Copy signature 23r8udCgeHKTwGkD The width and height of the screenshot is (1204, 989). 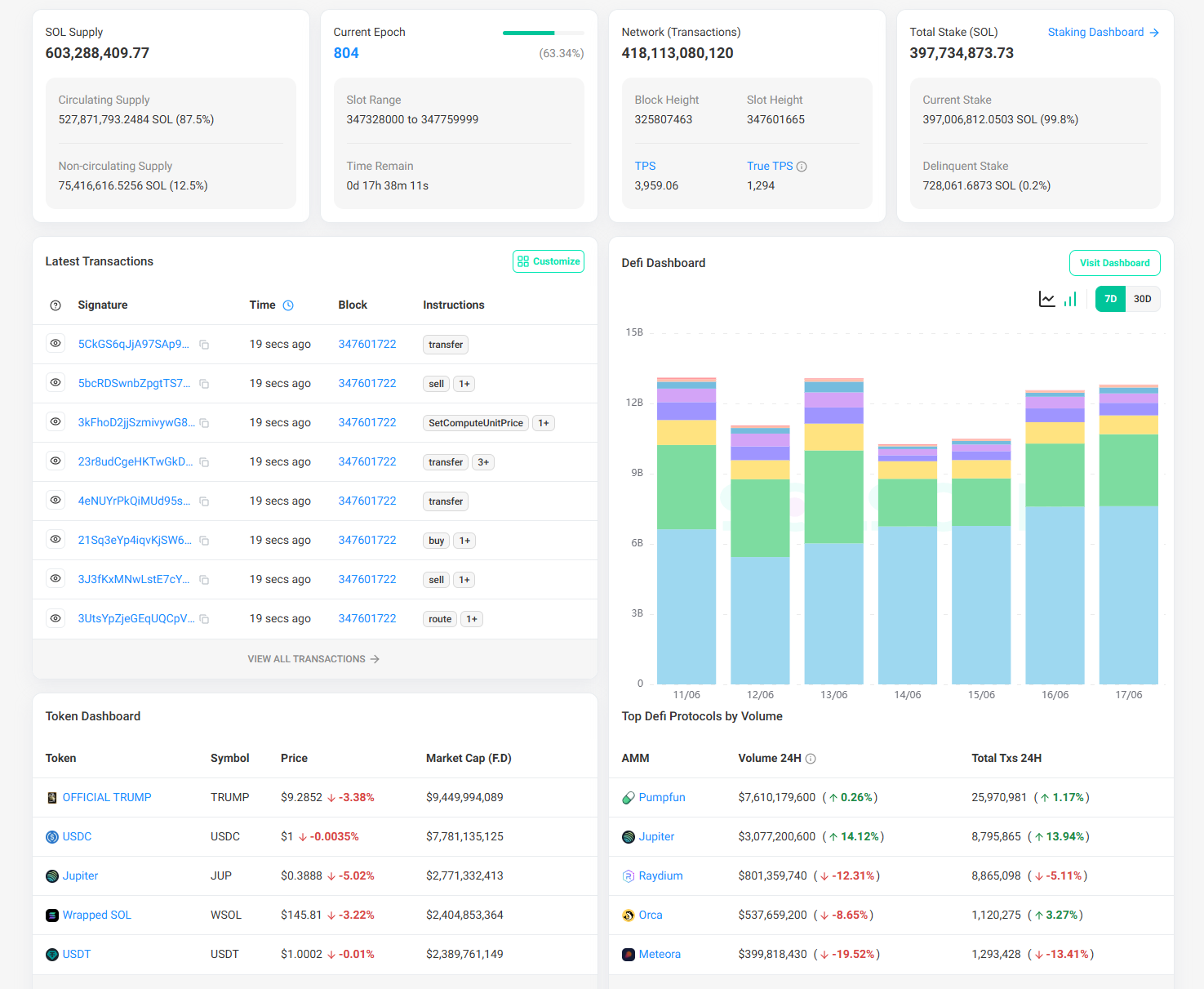coord(204,463)
